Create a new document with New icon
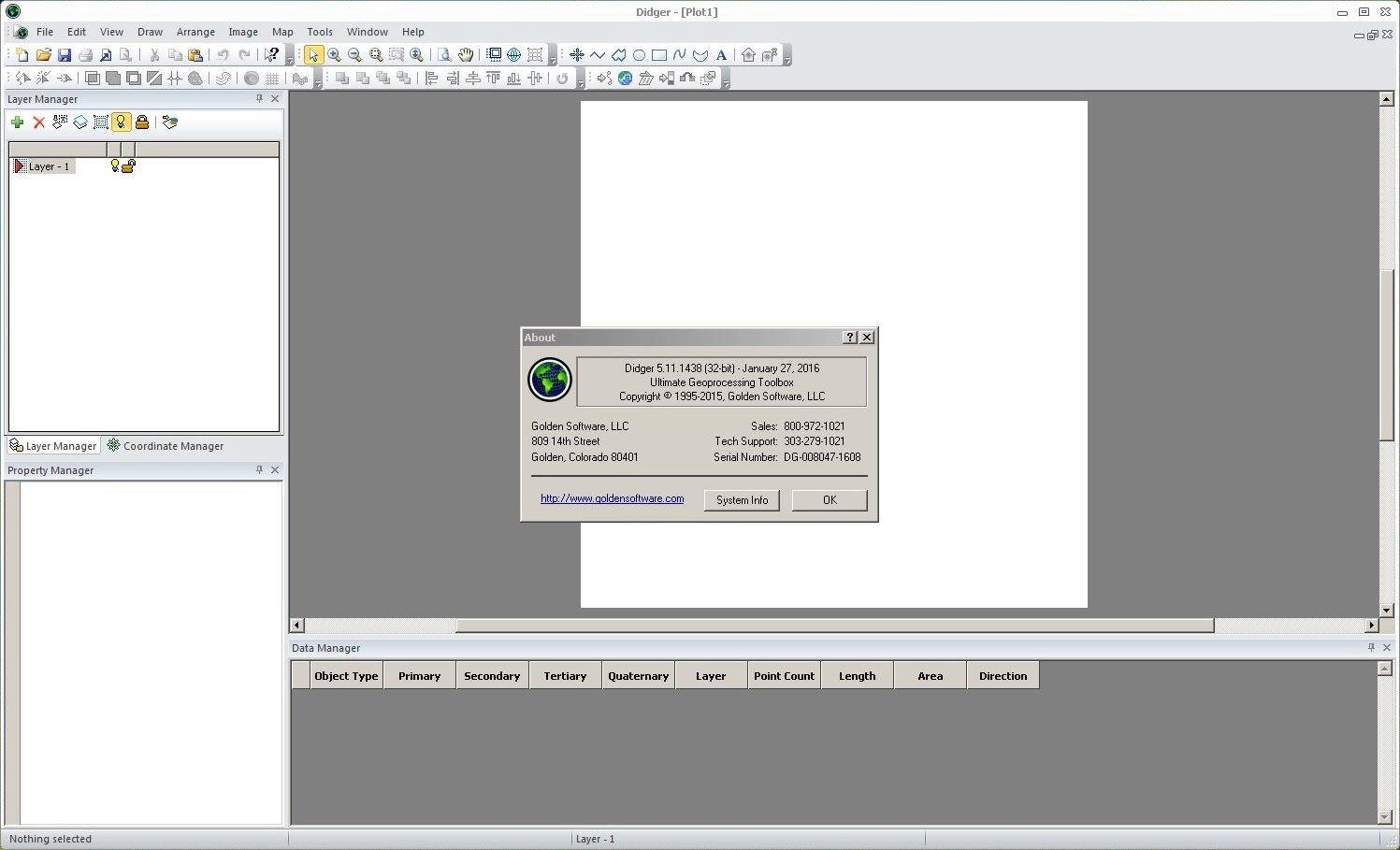1400x850 pixels. (22, 55)
